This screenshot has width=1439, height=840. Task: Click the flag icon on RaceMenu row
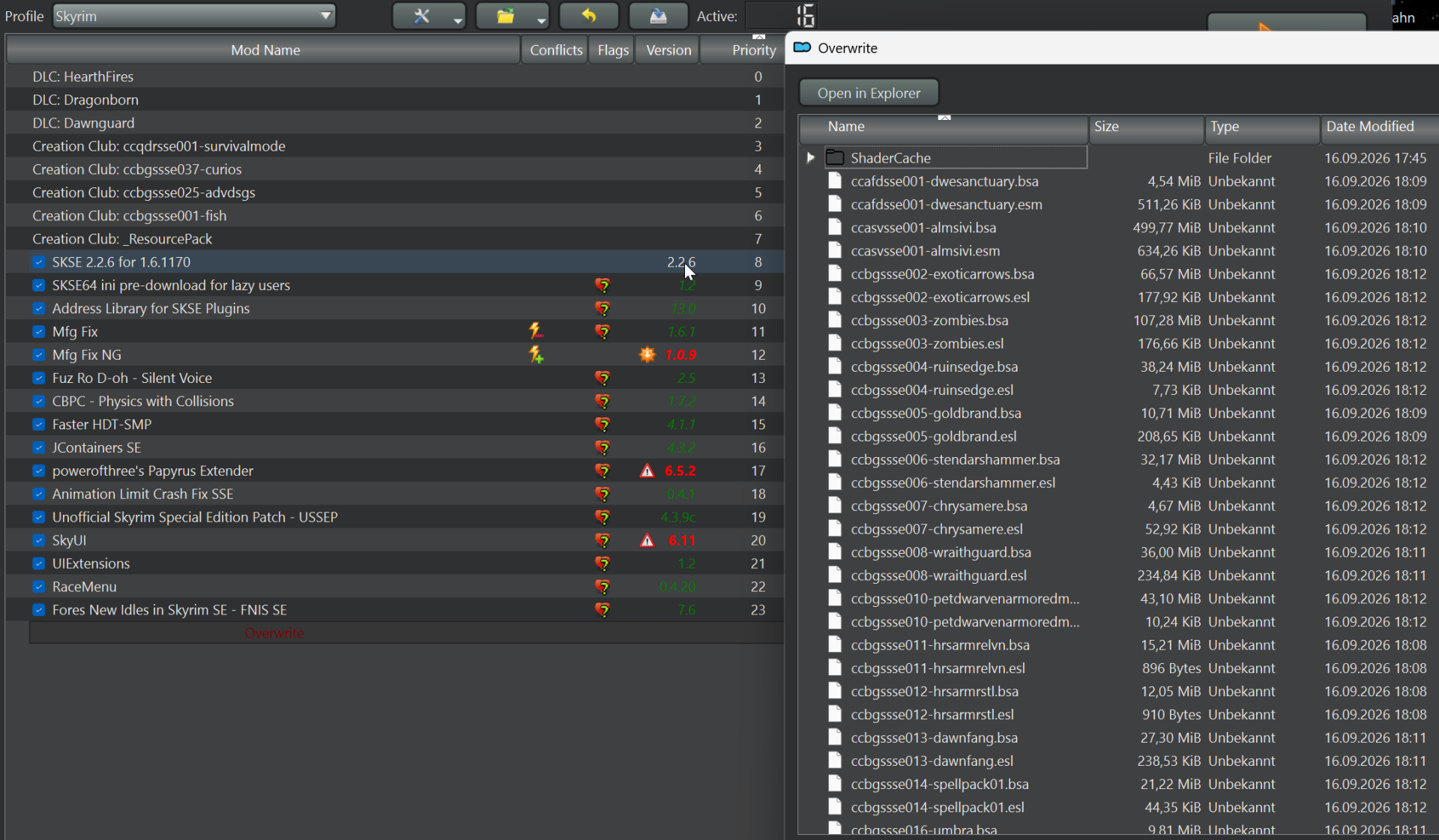(603, 587)
